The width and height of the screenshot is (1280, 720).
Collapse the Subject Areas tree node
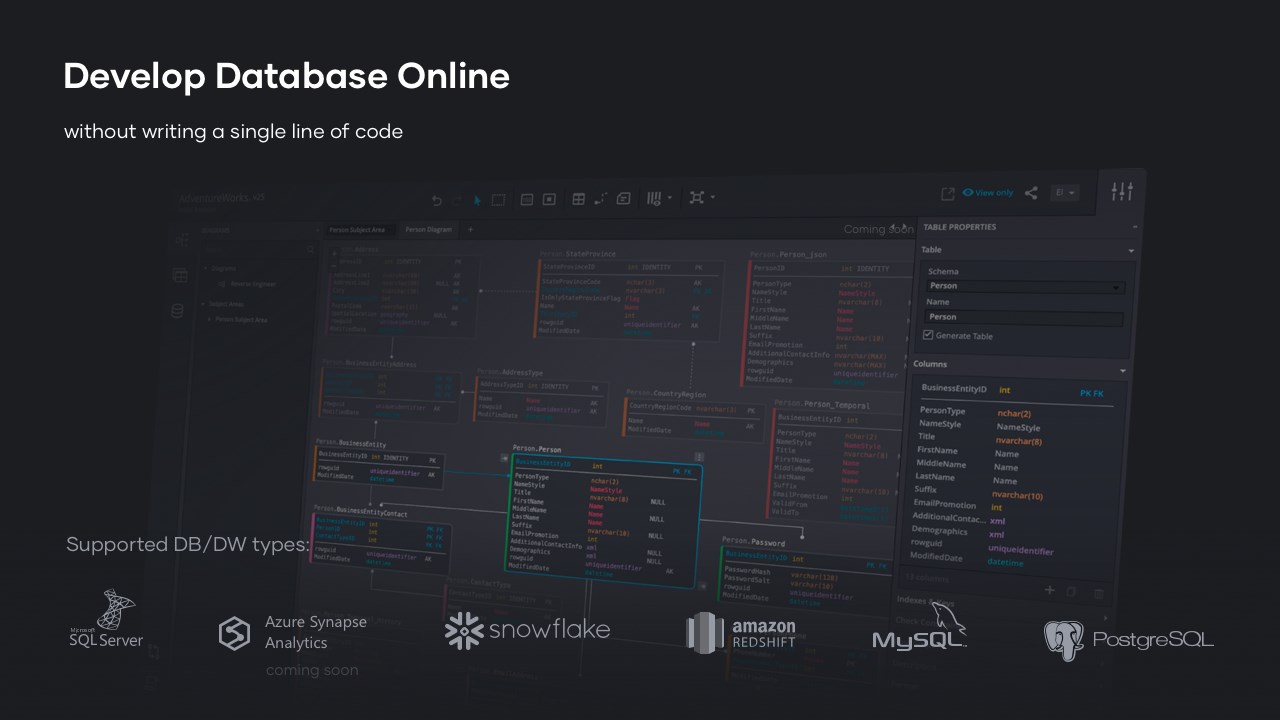coord(201,303)
